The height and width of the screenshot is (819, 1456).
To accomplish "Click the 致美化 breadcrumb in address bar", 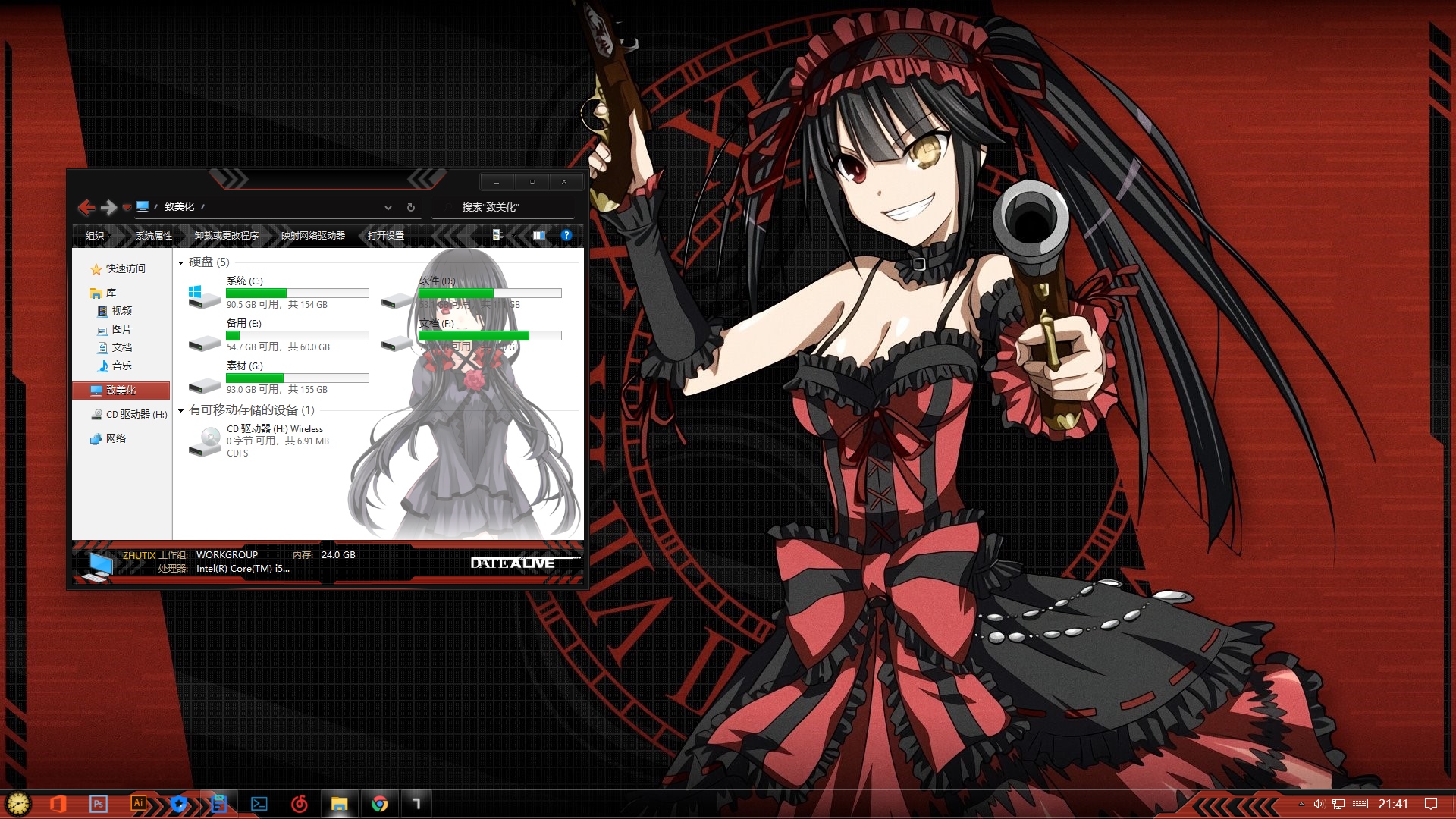I will click(x=179, y=206).
